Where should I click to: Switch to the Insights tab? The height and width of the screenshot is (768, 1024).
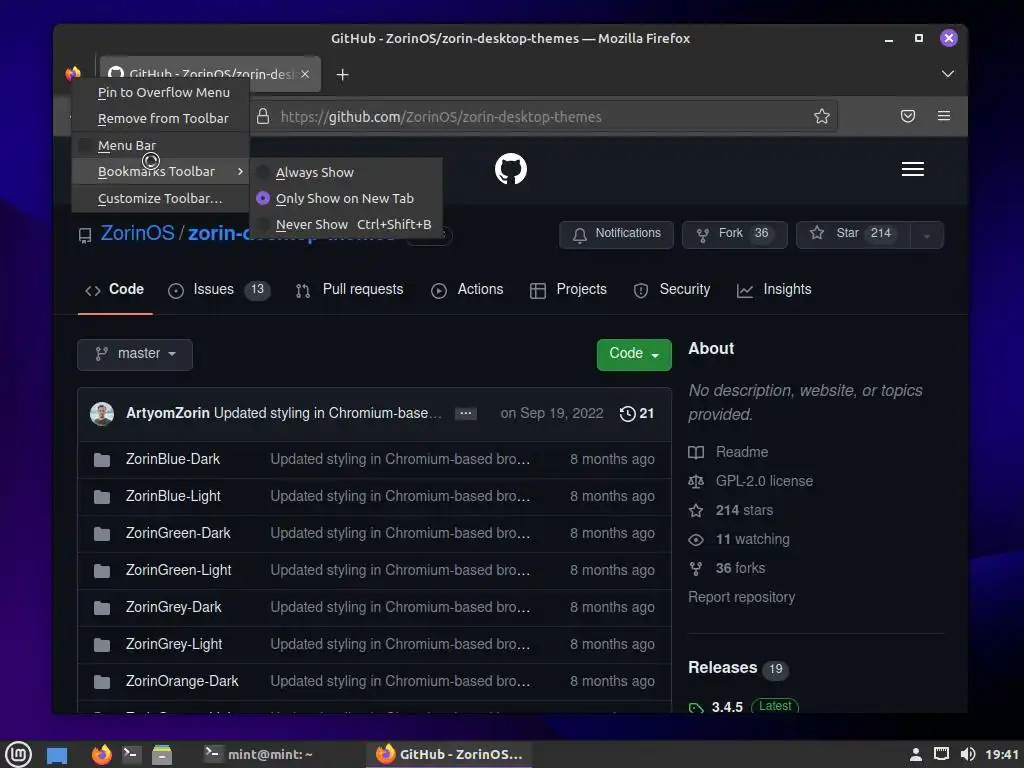pyautogui.click(x=774, y=289)
